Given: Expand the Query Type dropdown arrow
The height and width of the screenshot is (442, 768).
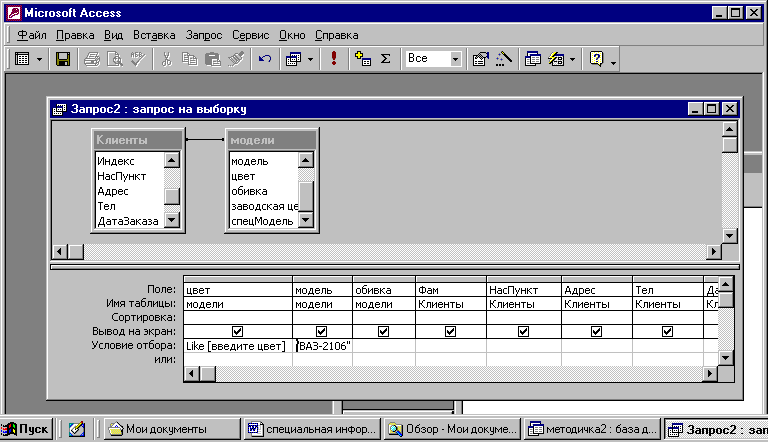Looking at the screenshot, I should point(310,59).
